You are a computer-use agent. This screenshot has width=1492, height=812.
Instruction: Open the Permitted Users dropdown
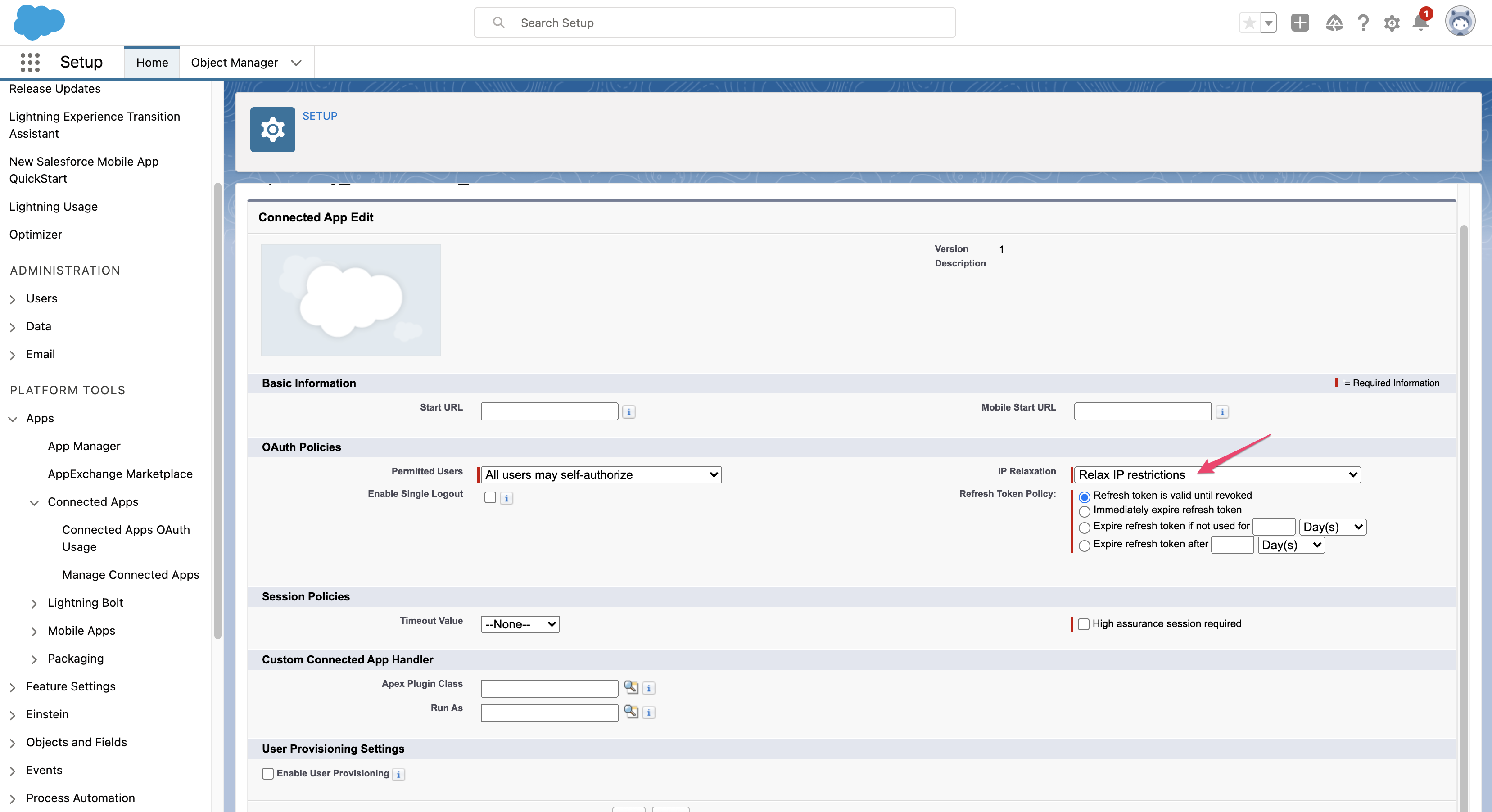coord(601,475)
